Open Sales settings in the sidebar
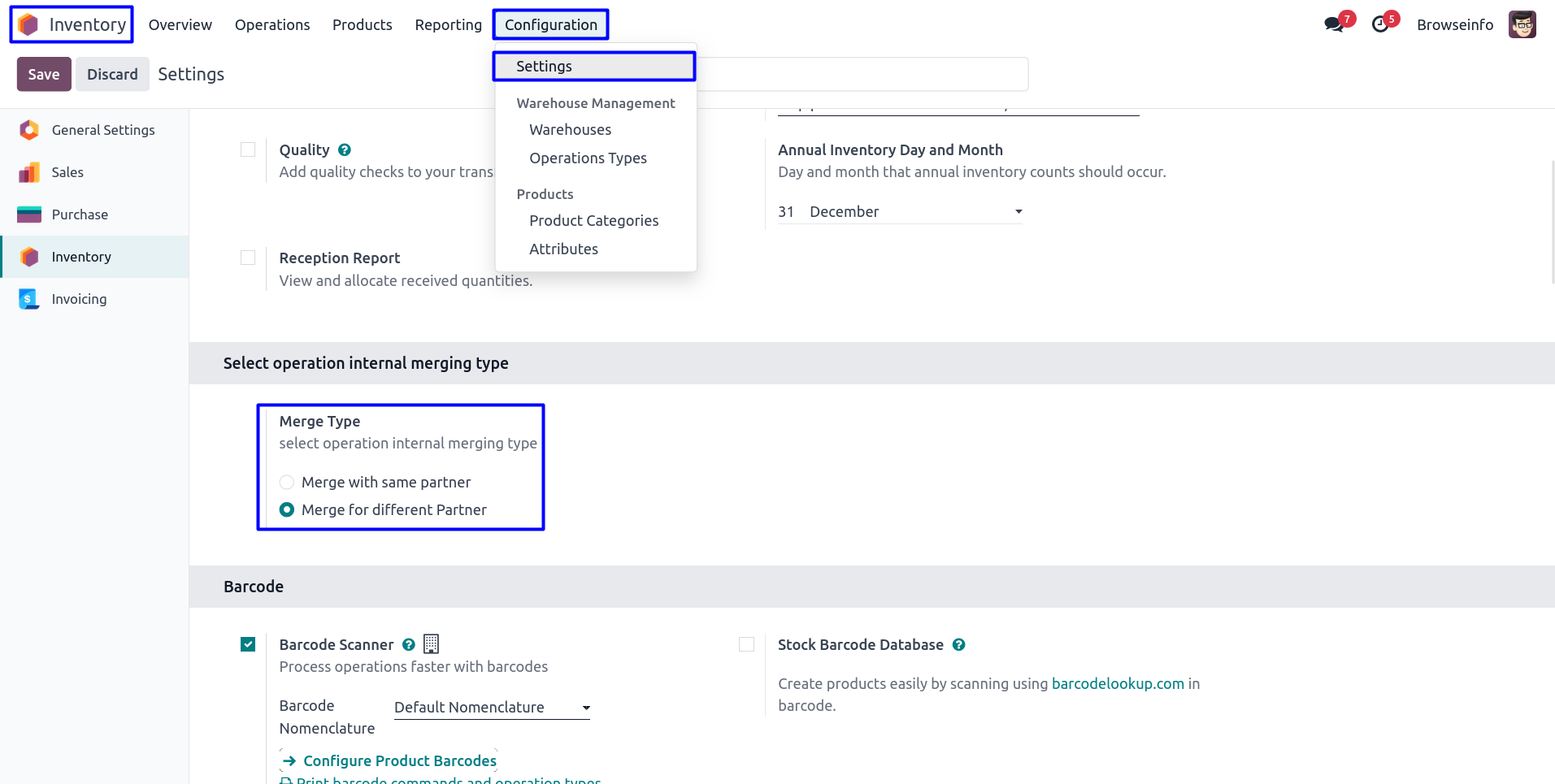This screenshot has height=784, width=1555. (67, 172)
